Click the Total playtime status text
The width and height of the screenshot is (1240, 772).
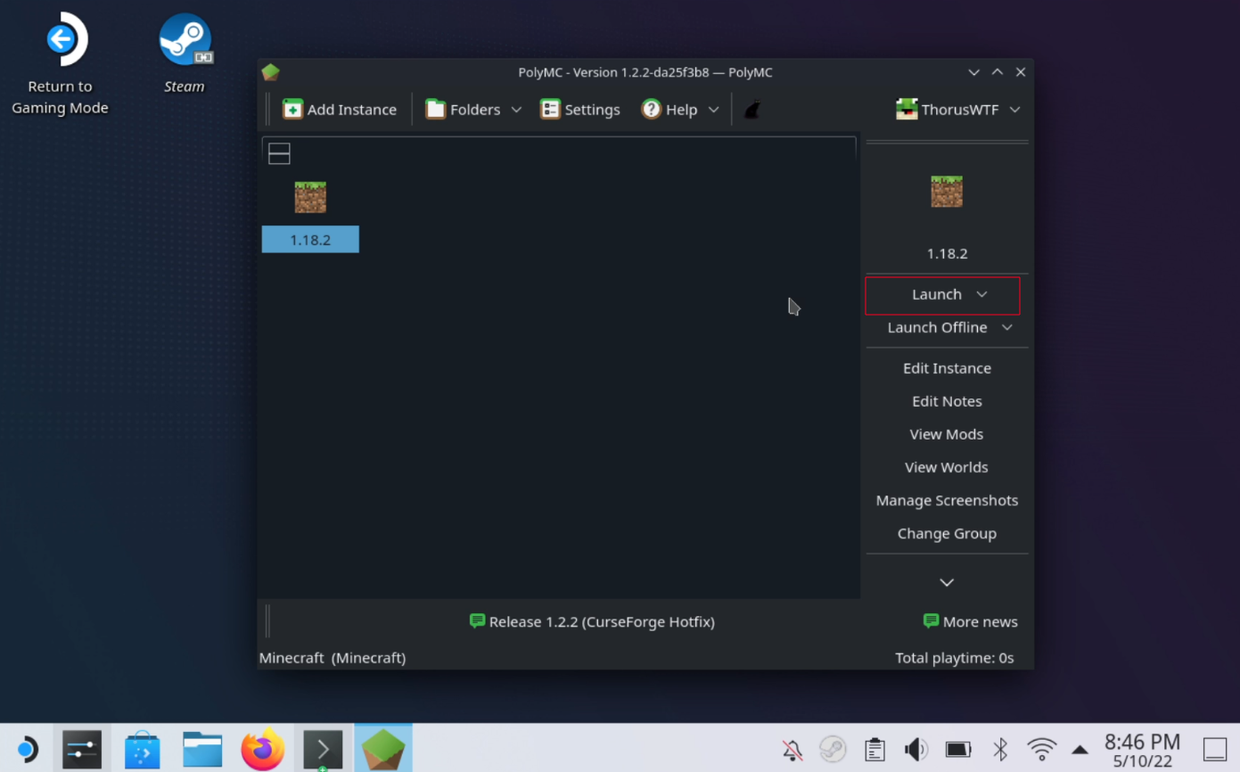[954, 657]
